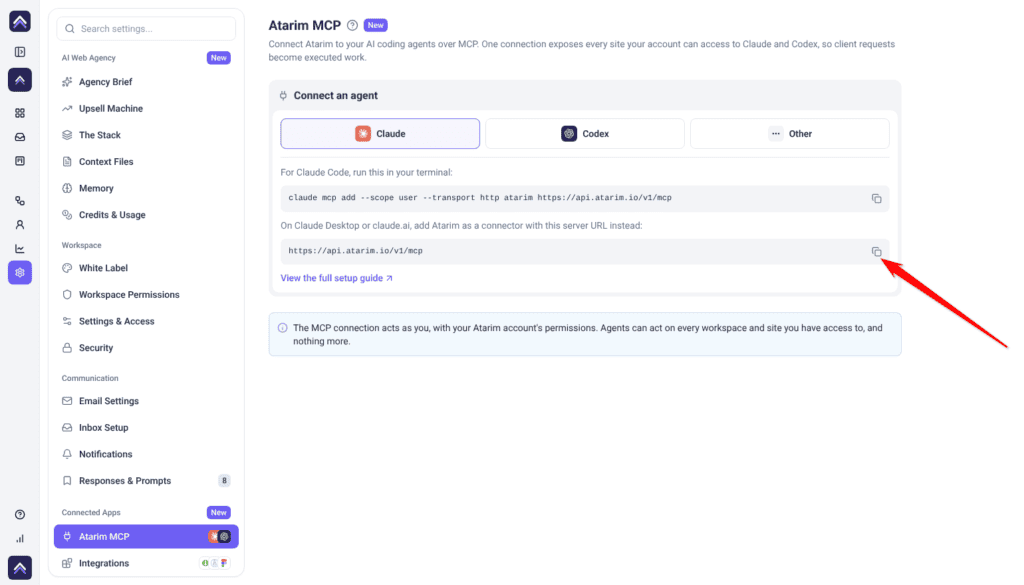The width and height of the screenshot is (1024, 585).
Task: Open Upsell Machine settings
Action: click(146, 108)
